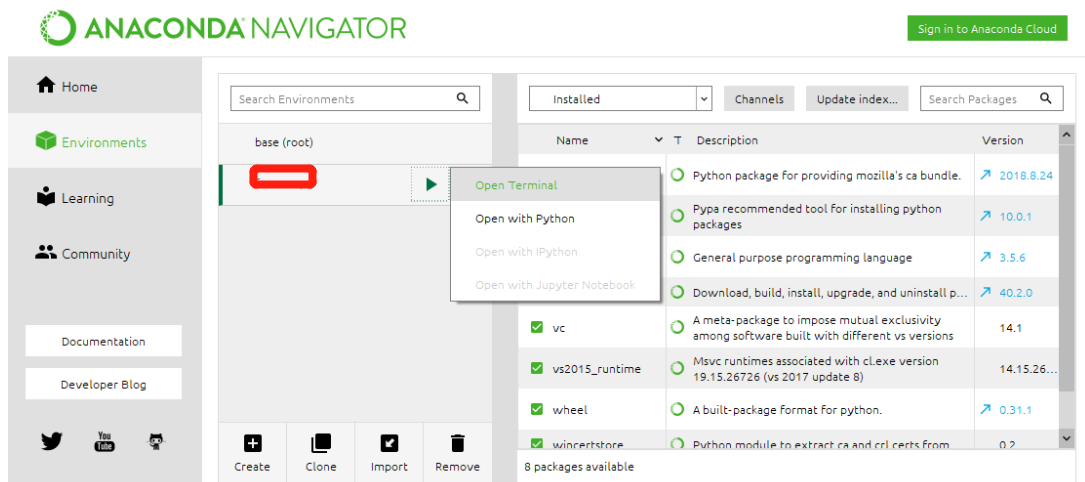Click the type circle icon in vs2015_runtime row
The width and height of the screenshot is (1085, 482).
click(677, 369)
